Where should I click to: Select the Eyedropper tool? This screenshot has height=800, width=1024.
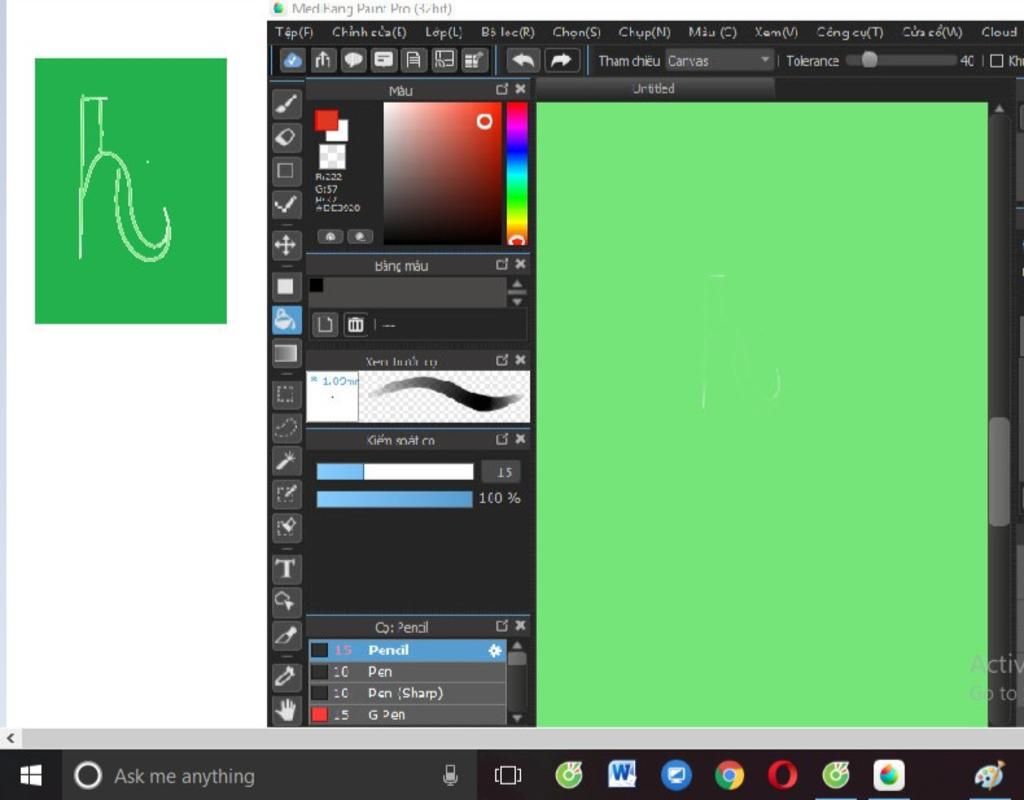(286, 677)
